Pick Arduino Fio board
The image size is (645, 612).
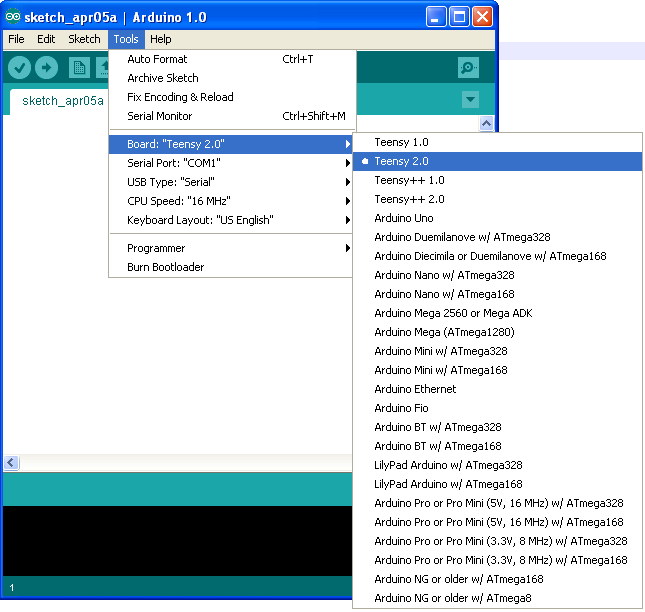(x=497, y=408)
